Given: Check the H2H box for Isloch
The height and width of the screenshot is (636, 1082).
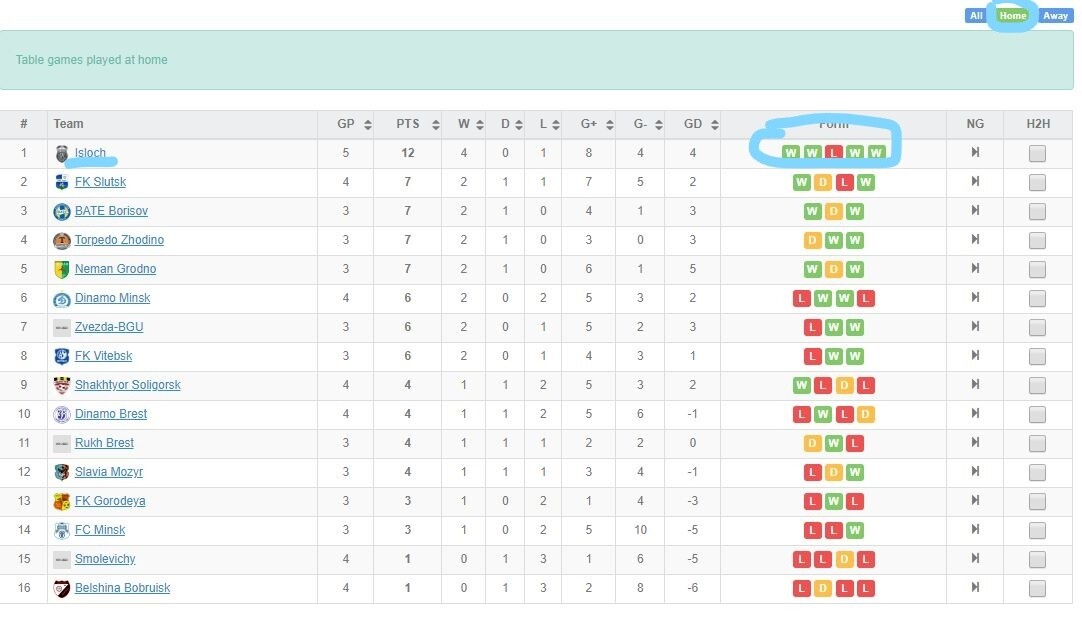Looking at the screenshot, I should (x=1037, y=153).
